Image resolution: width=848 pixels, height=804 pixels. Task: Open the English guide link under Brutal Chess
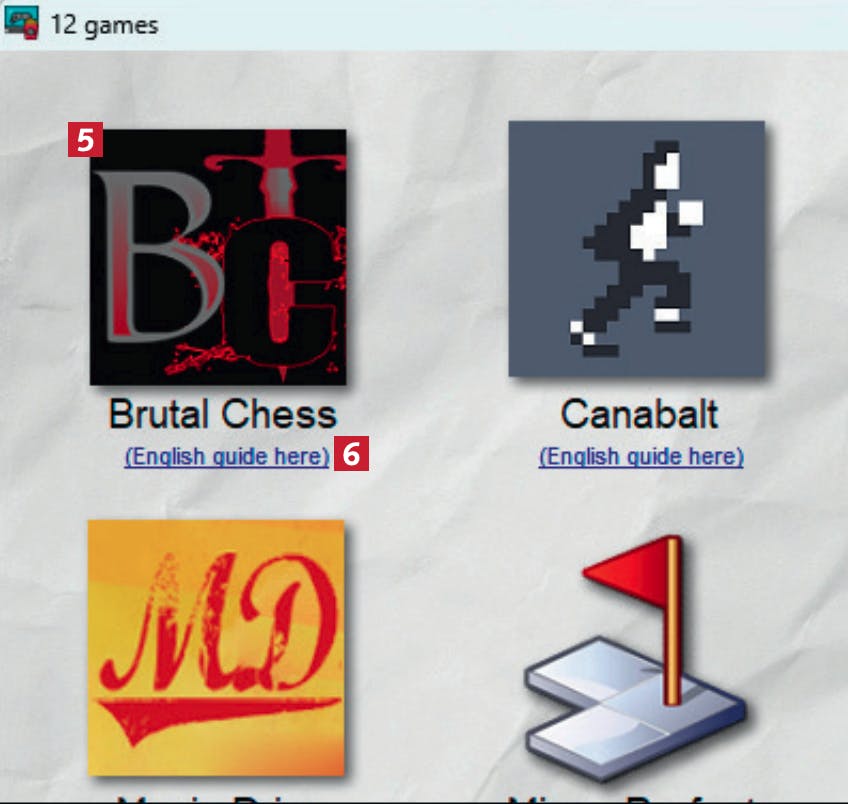click(227, 456)
